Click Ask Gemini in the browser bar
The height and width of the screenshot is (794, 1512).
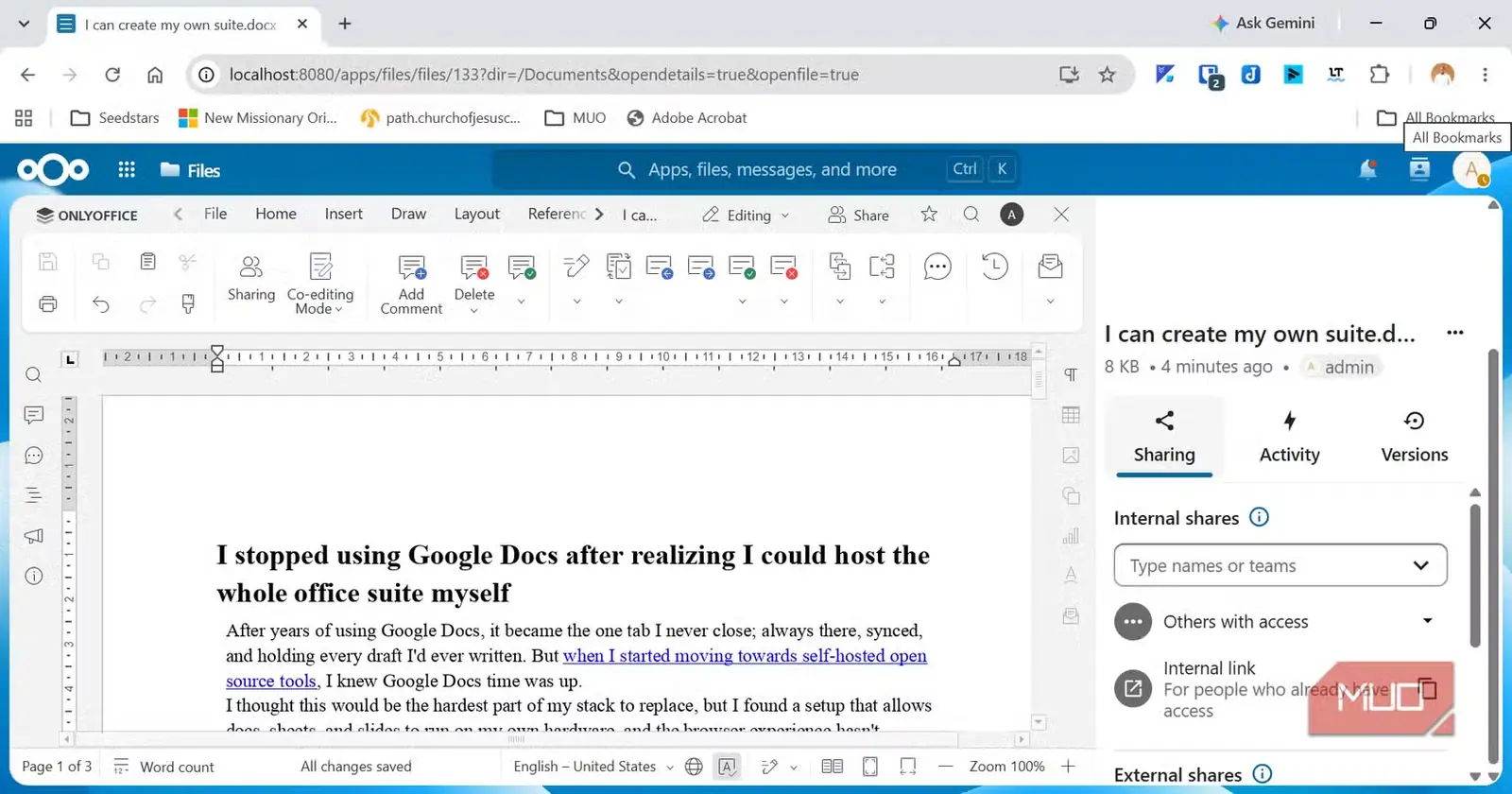[x=1263, y=24]
